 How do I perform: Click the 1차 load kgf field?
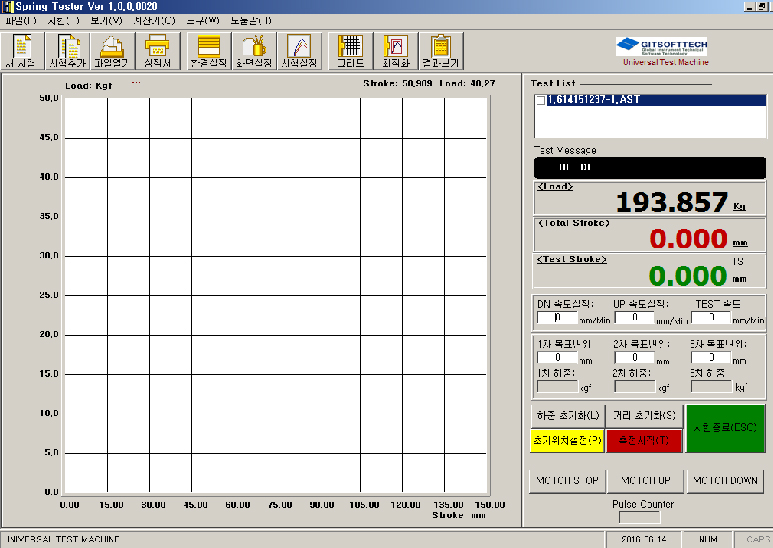pyautogui.click(x=557, y=386)
